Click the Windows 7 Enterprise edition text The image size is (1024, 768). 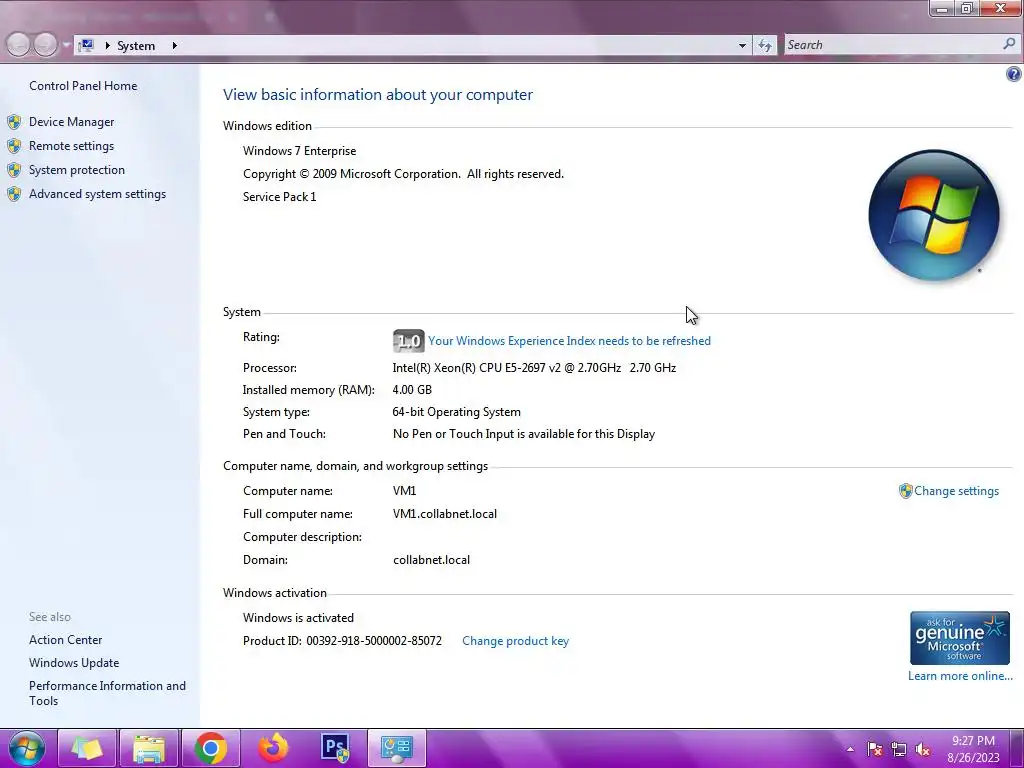(300, 151)
